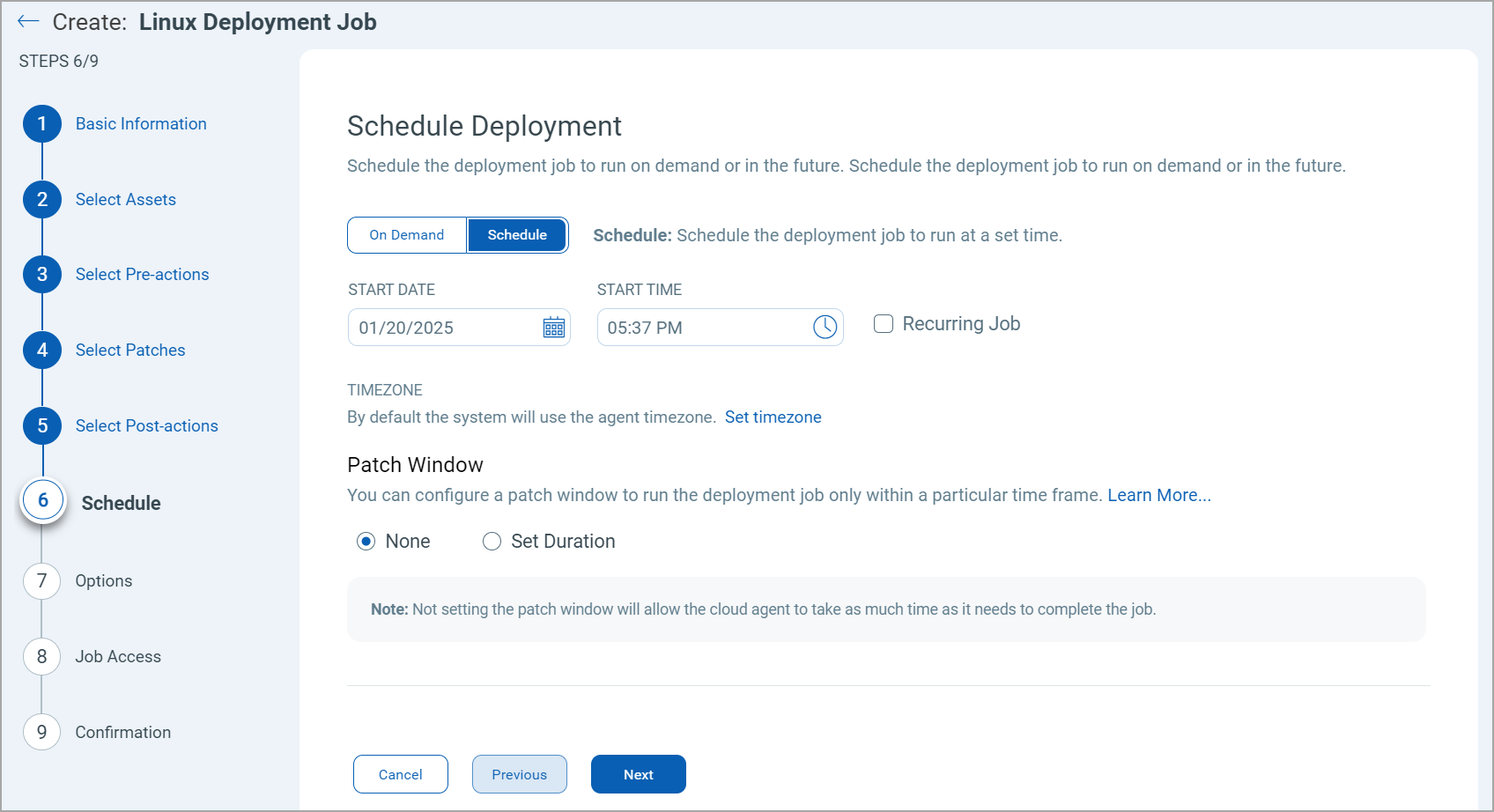Click step 7 circle for Options
The width and height of the screenshot is (1494, 812).
[41, 580]
